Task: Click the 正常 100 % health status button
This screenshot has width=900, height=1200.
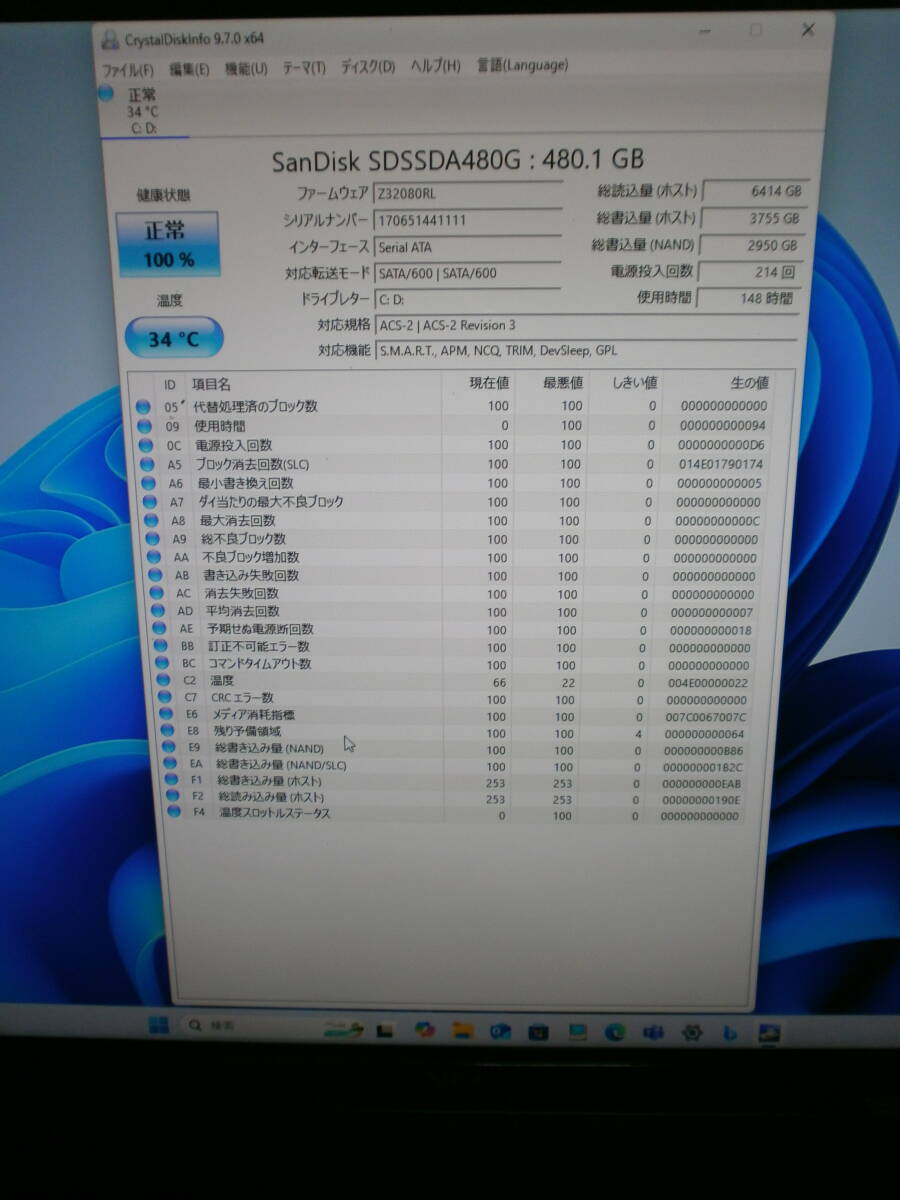Action: 168,245
